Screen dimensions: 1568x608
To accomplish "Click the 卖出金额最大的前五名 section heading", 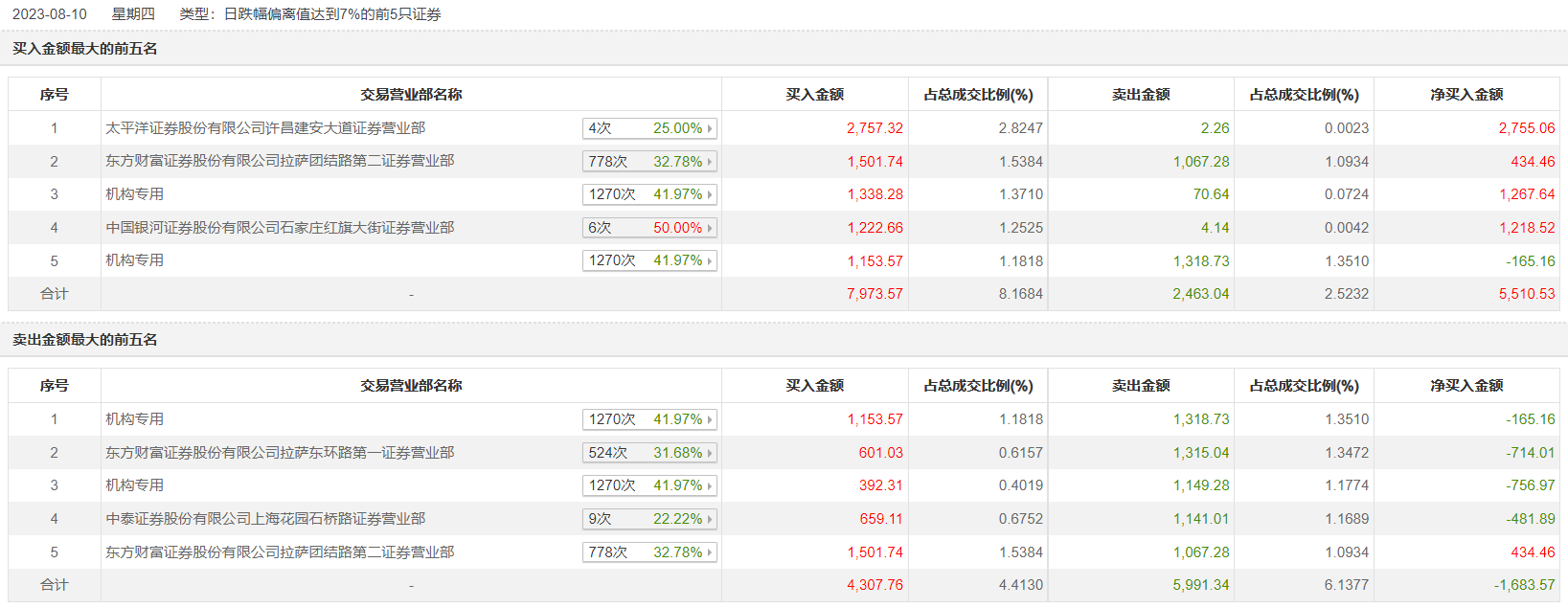I will (x=85, y=340).
